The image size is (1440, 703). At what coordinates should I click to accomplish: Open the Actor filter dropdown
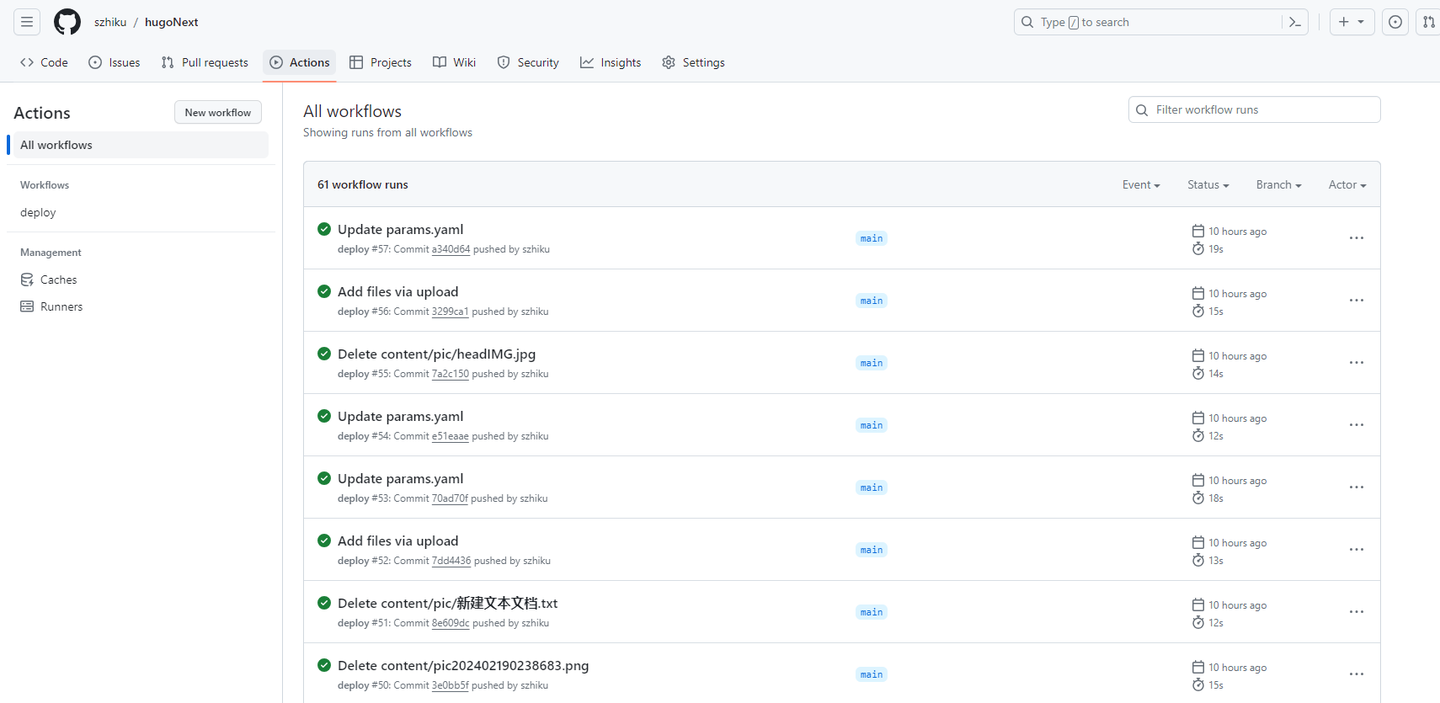click(1346, 184)
